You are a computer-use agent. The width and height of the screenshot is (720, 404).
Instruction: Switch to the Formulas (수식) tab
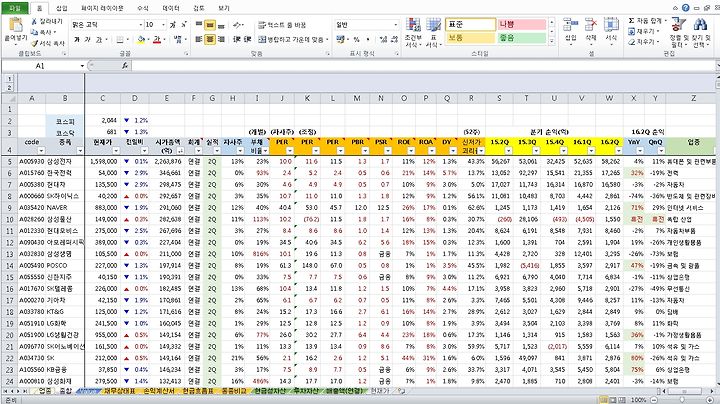pyautogui.click(x=143, y=8)
